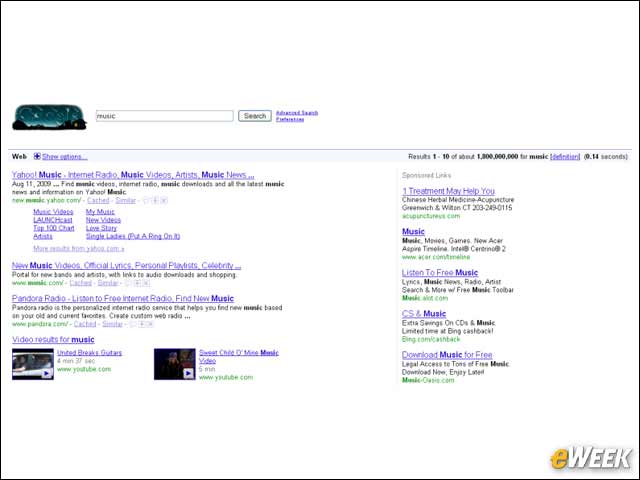Click Bing.com/cashback ad URL
This screenshot has height=480, width=640.
click(x=431, y=340)
